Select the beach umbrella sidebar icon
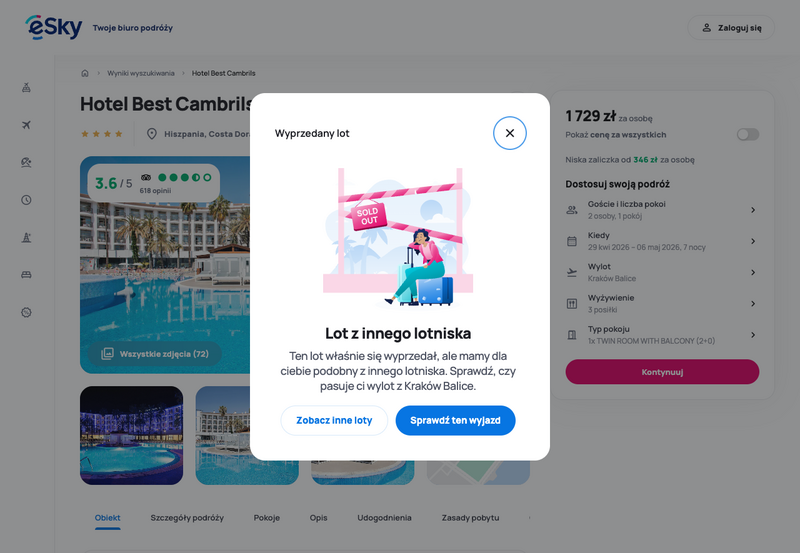 click(x=27, y=162)
